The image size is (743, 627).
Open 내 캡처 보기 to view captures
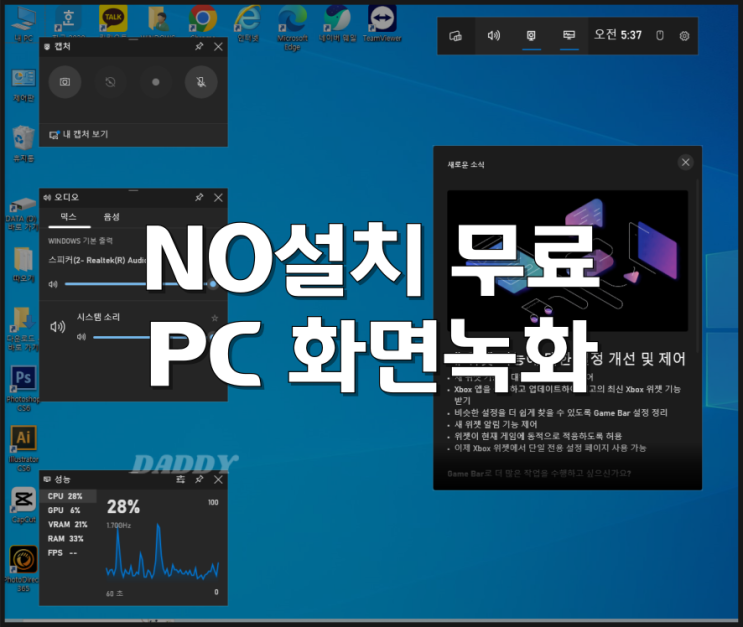tap(79, 135)
